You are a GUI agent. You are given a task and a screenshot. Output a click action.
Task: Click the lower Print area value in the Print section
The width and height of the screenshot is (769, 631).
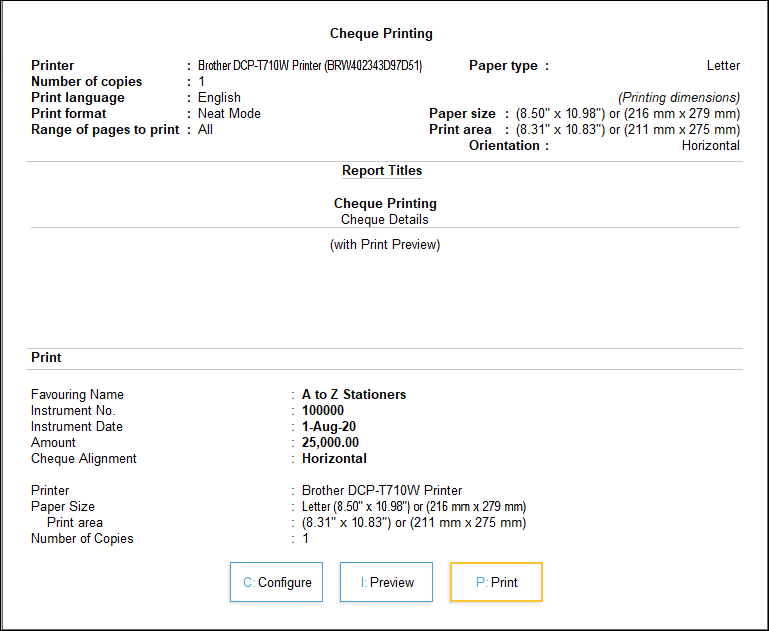tap(414, 523)
